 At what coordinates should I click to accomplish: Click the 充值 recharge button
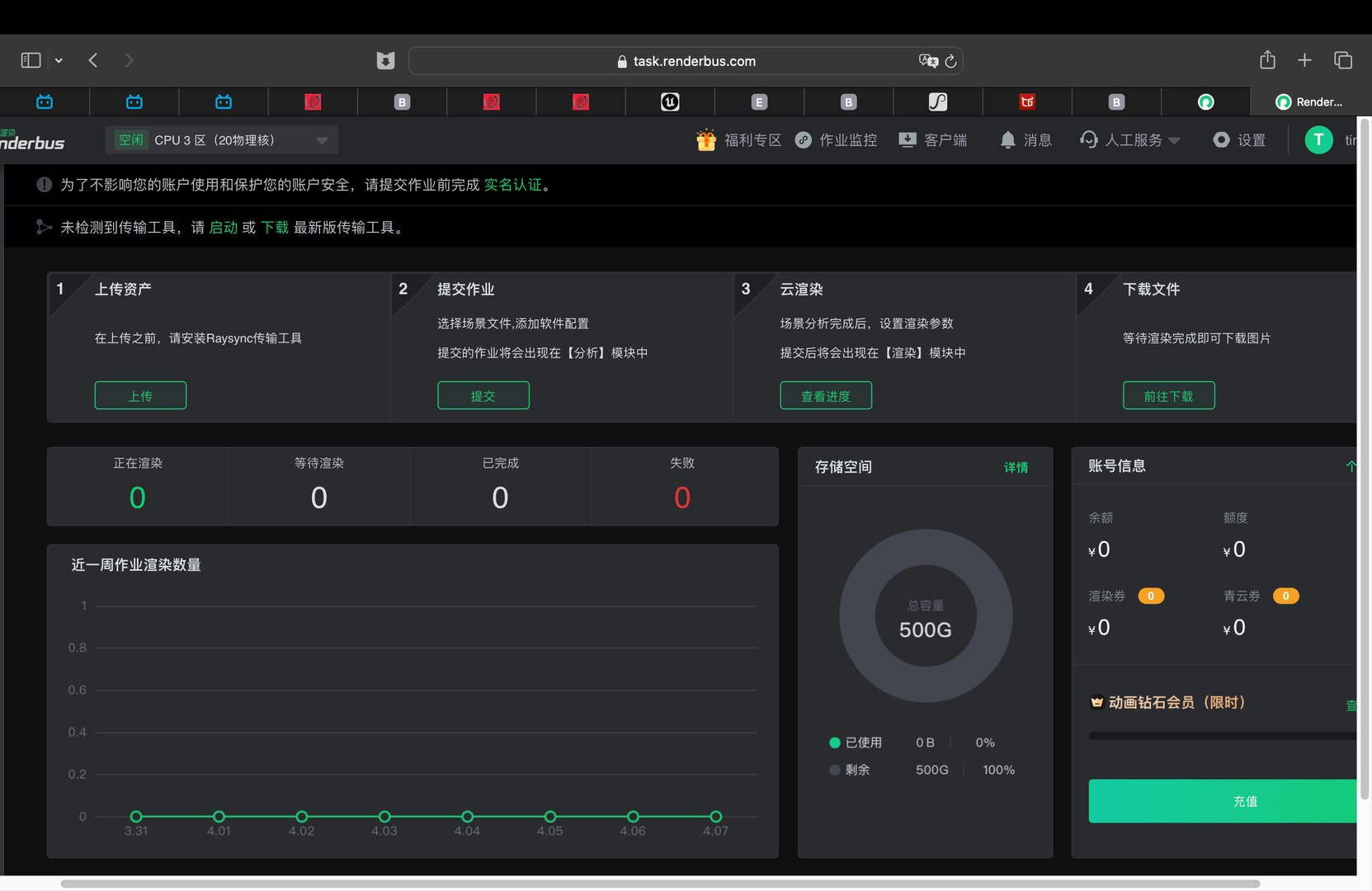pyautogui.click(x=1222, y=801)
